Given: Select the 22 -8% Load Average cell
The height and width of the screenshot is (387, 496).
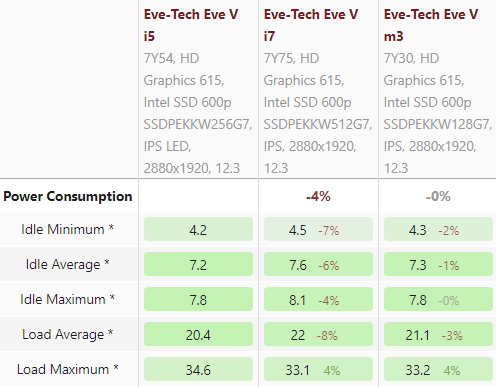Looking at the screenshot, I should click(x=318, y=334).
